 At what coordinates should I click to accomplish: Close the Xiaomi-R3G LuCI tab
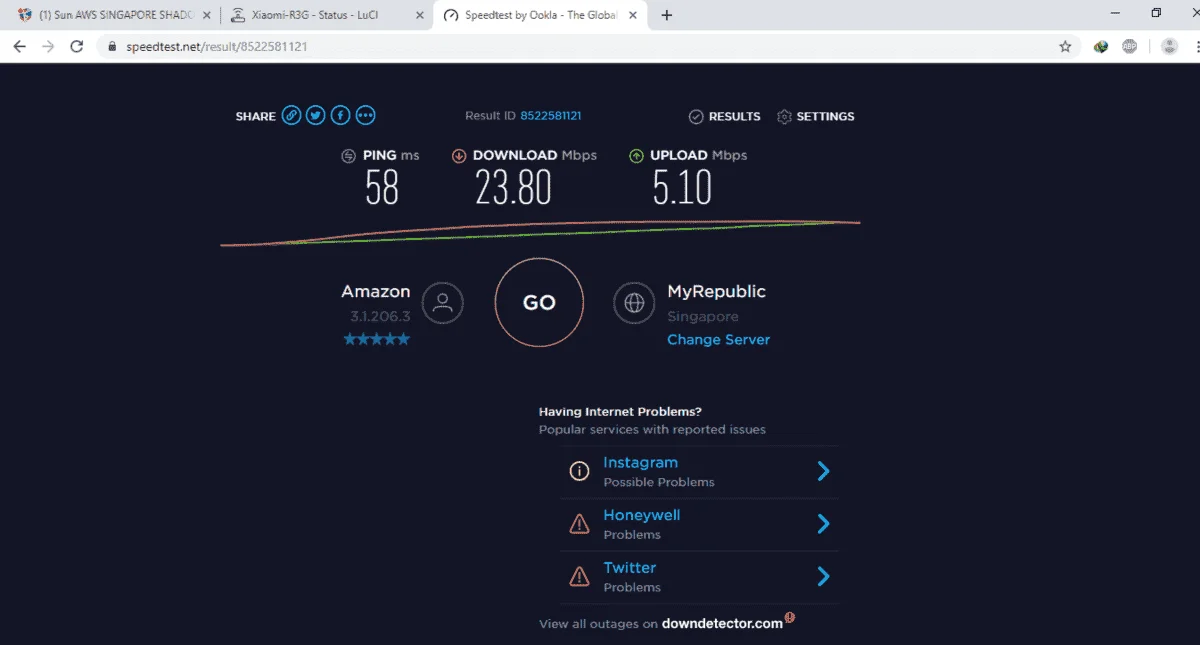420,15
